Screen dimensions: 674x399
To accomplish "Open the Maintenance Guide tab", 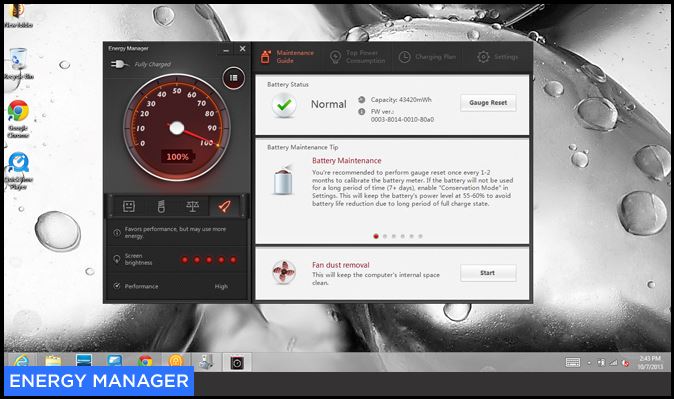I will click(288, 57).
